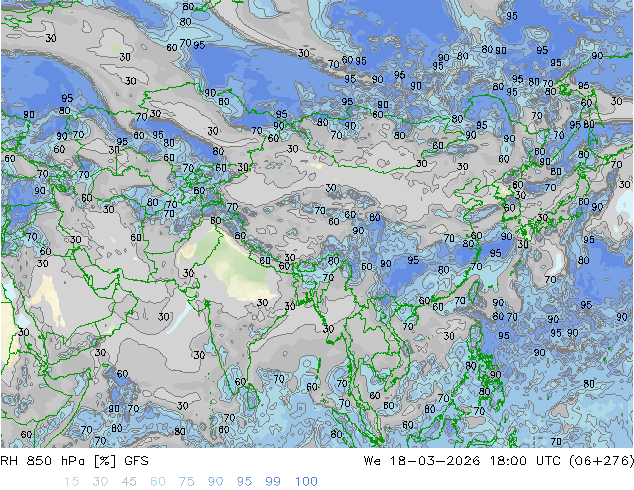Screen dimensions: 634x490
Task: Select the 75 entry in the humidity legend
Action: pos(186,482)
